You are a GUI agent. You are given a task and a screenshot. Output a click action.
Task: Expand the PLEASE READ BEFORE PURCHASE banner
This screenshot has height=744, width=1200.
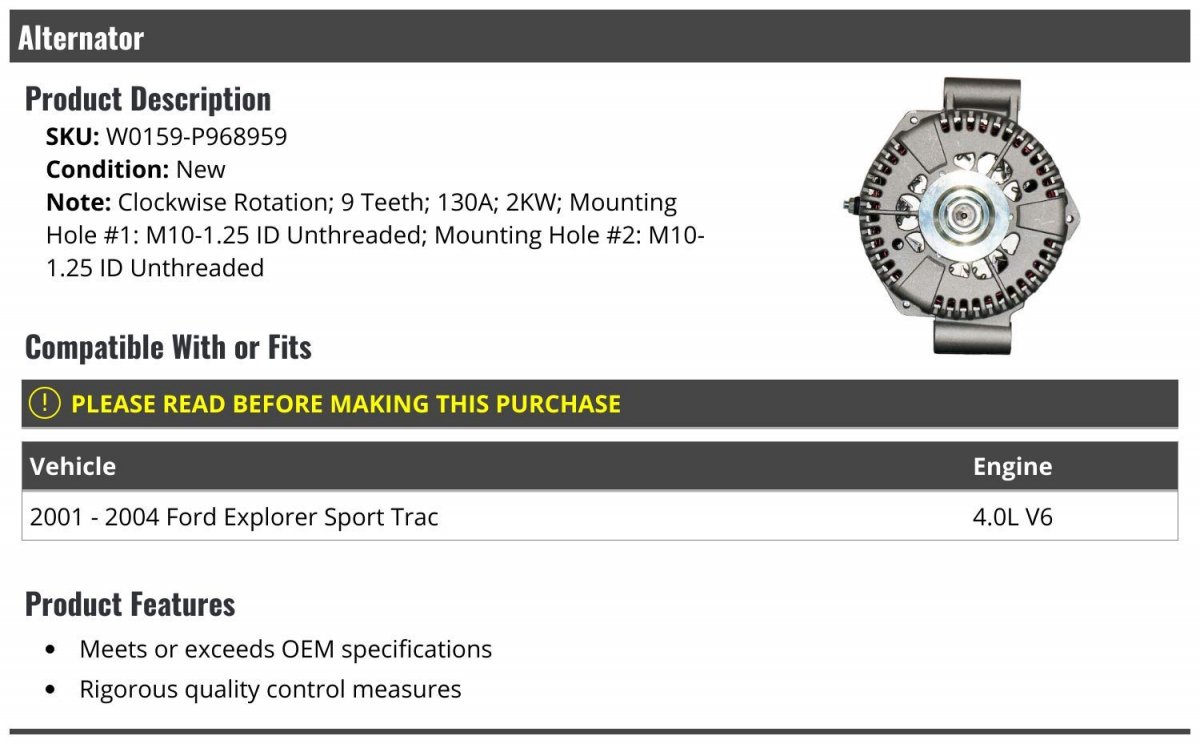click(x=600, y=404)
